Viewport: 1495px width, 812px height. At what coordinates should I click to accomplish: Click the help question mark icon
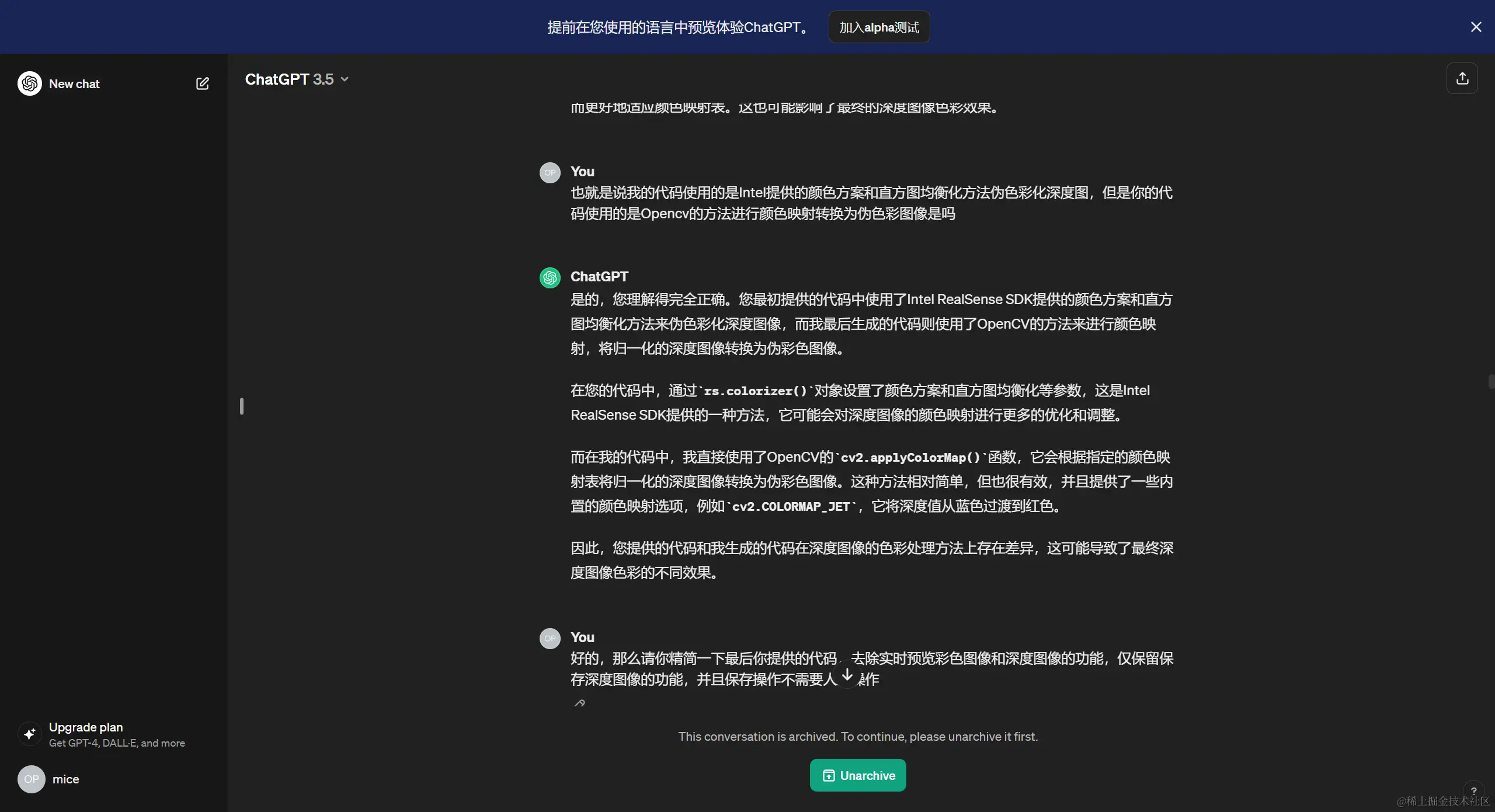coord(1473,791)
